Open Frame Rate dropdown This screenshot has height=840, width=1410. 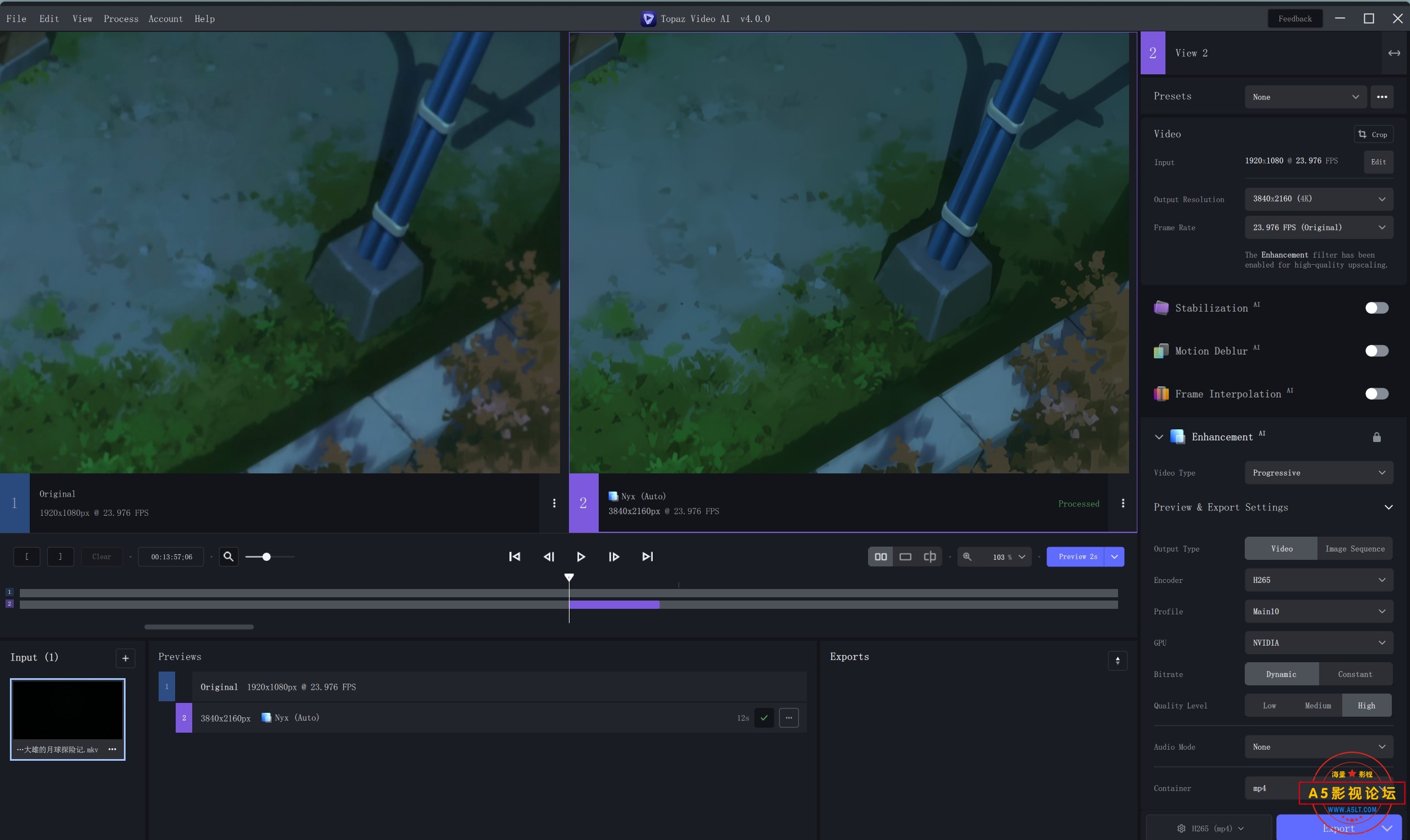[1319, 227]
